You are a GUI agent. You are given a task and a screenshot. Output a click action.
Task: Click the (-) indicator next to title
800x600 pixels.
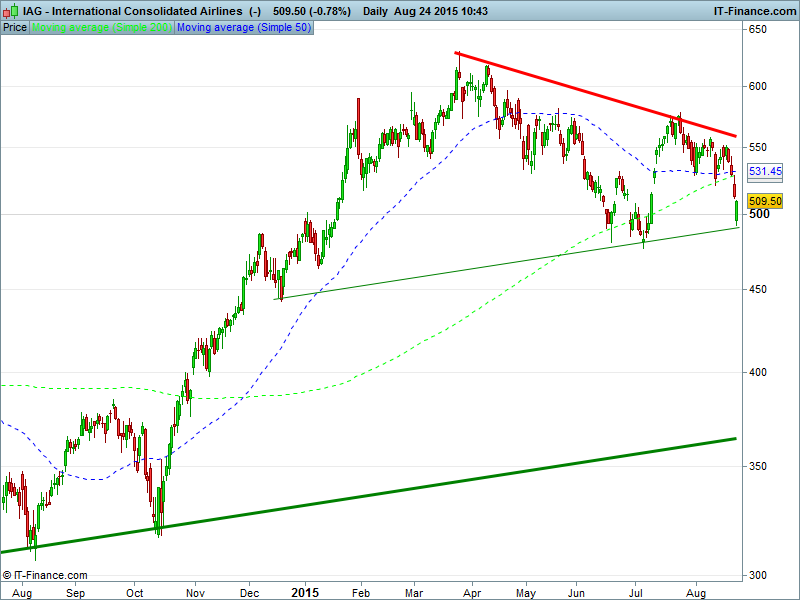(255, 11)
